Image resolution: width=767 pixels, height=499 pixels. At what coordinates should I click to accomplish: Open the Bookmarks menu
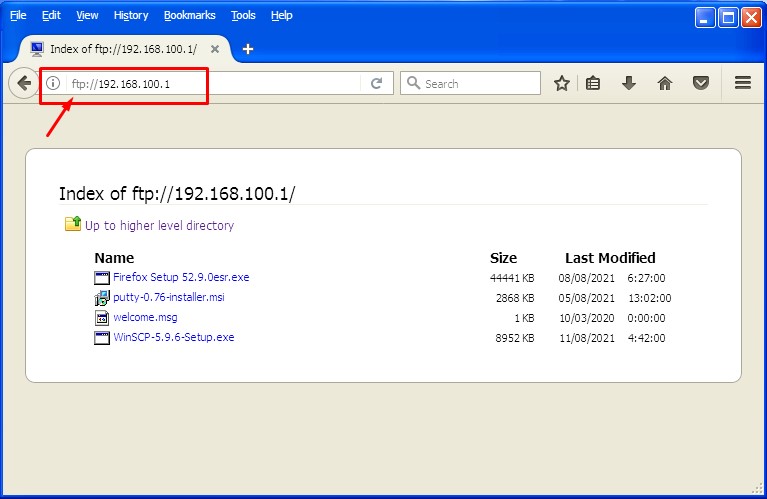click(x=189, y=15)
